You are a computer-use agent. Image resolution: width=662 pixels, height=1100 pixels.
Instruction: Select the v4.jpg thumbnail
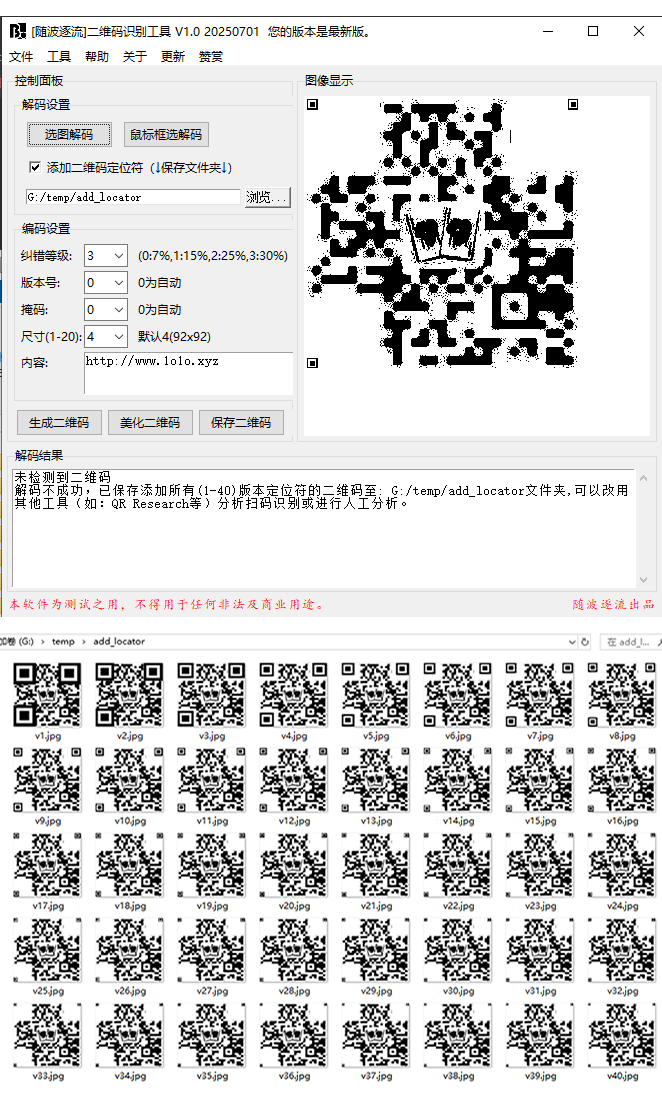(294, 695)
